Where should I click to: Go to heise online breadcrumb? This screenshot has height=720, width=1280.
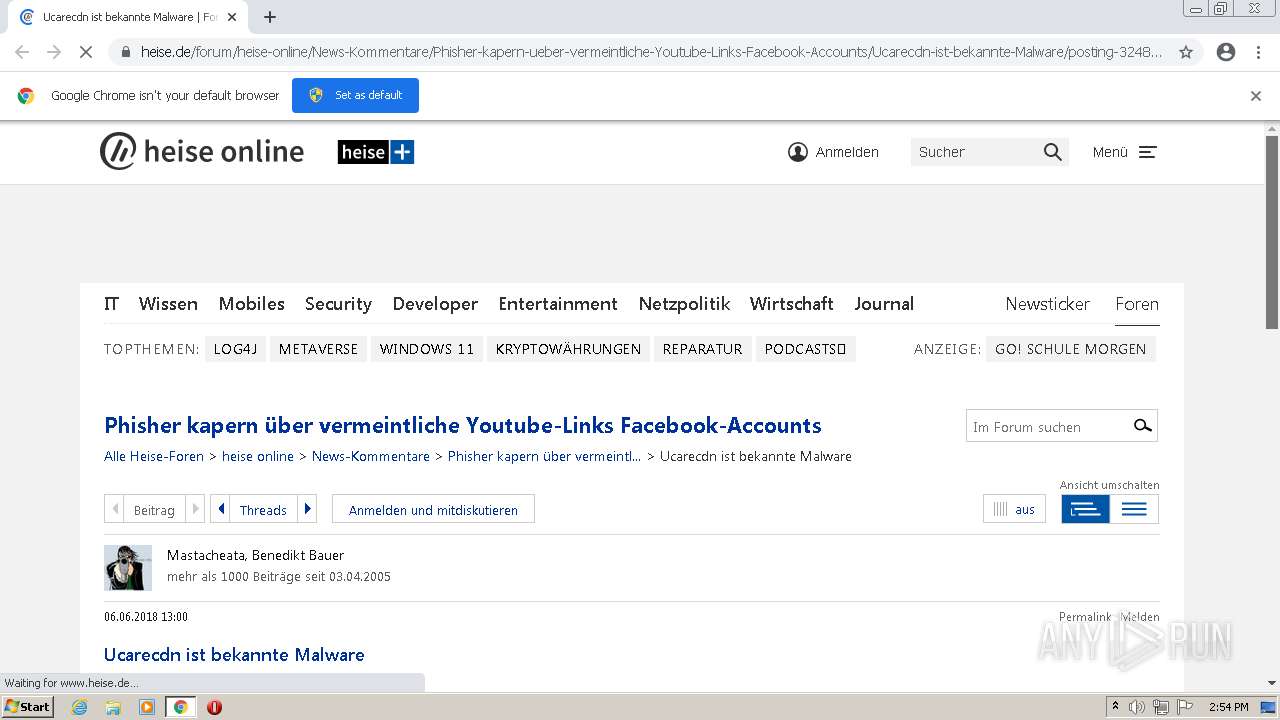[x=258, y=456]
